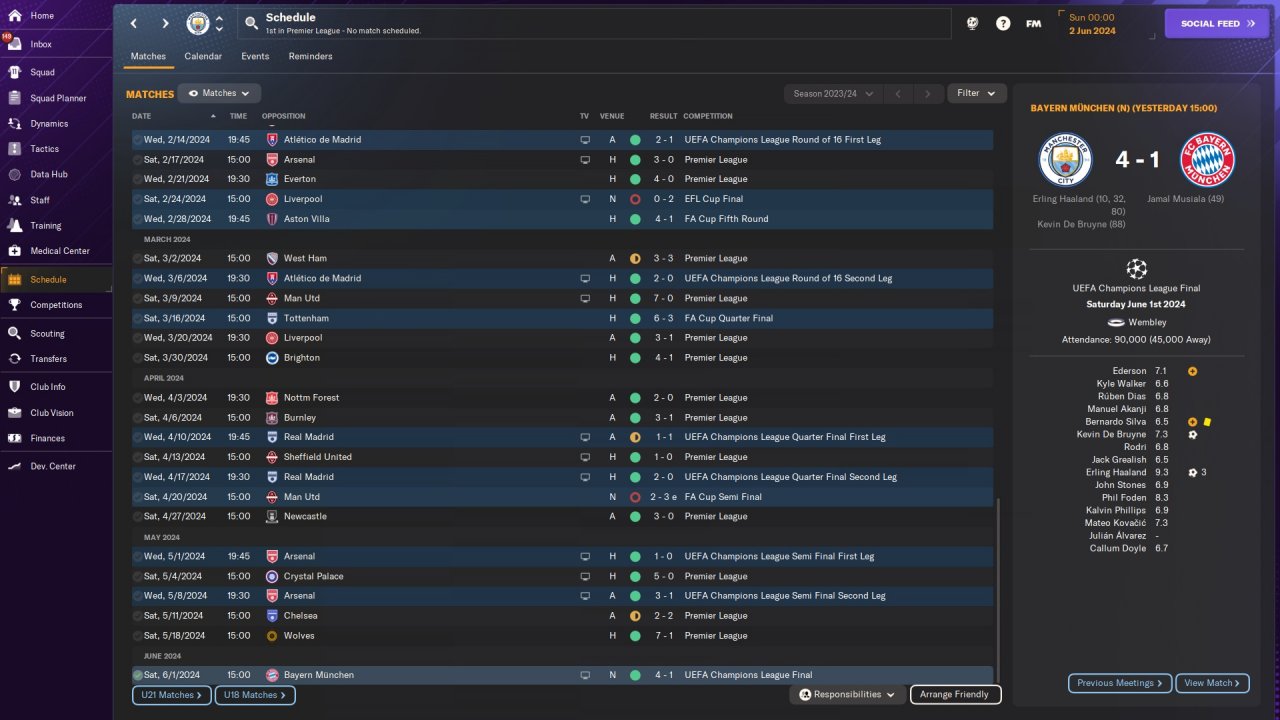Viewport: 1280px width, 720px height.
Task: Click the Medical Center icon
Action: point(14,251)
